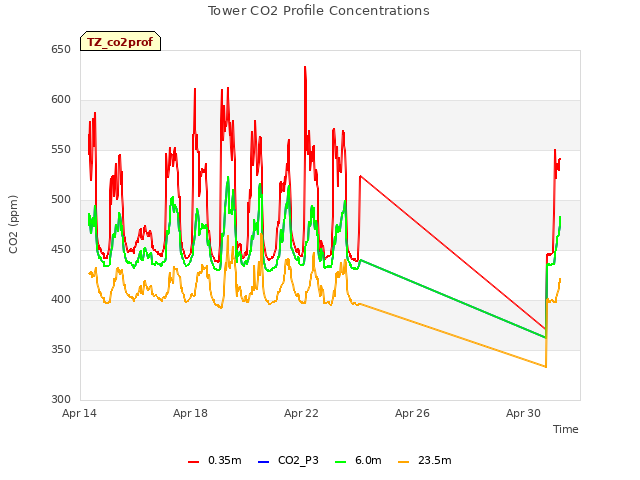Image resolution: width=640 pixels, height=480 pixels.
Task: Toggle the 23.5m series legend entry
Action: click(424, 460)
